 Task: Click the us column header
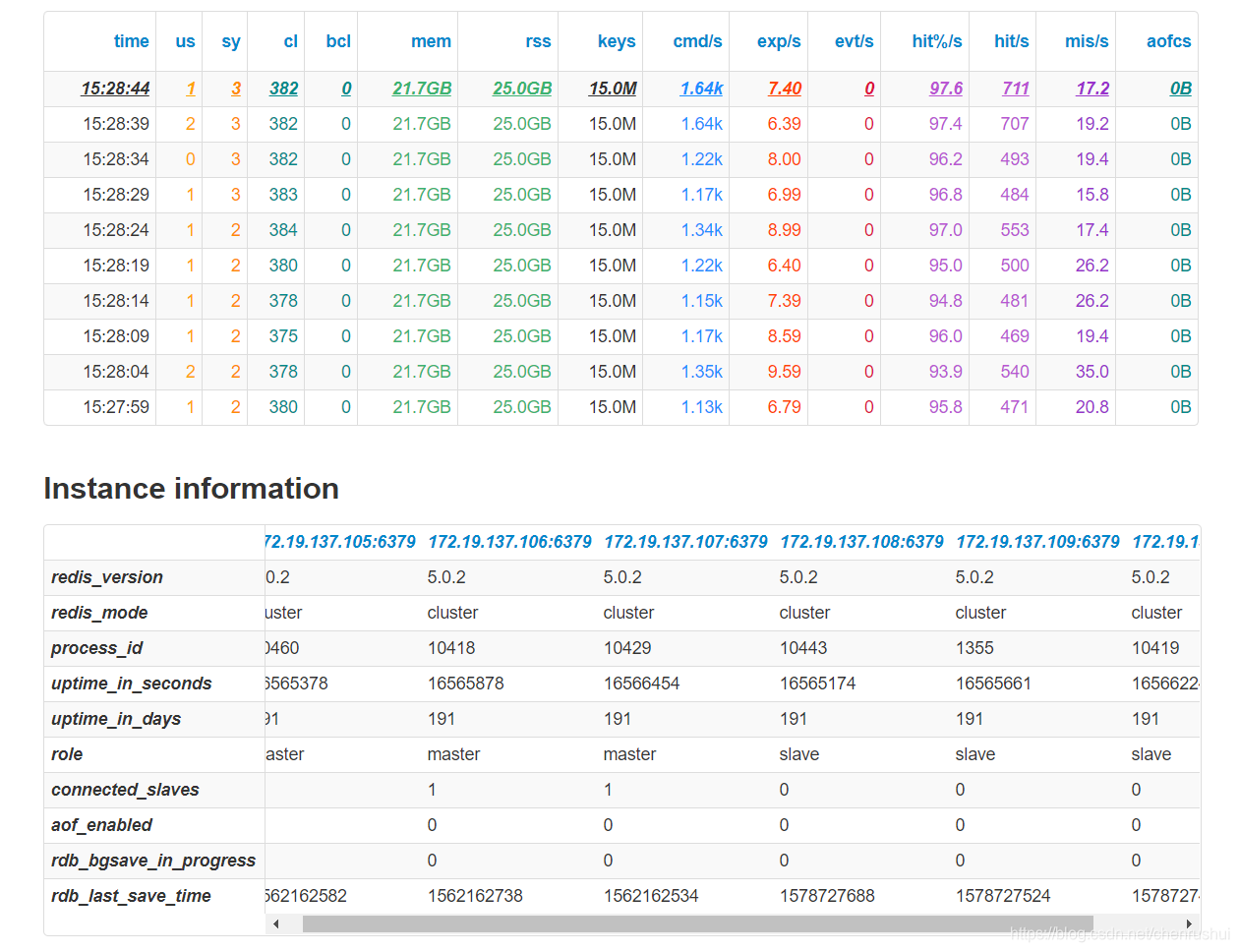point(185,41)
